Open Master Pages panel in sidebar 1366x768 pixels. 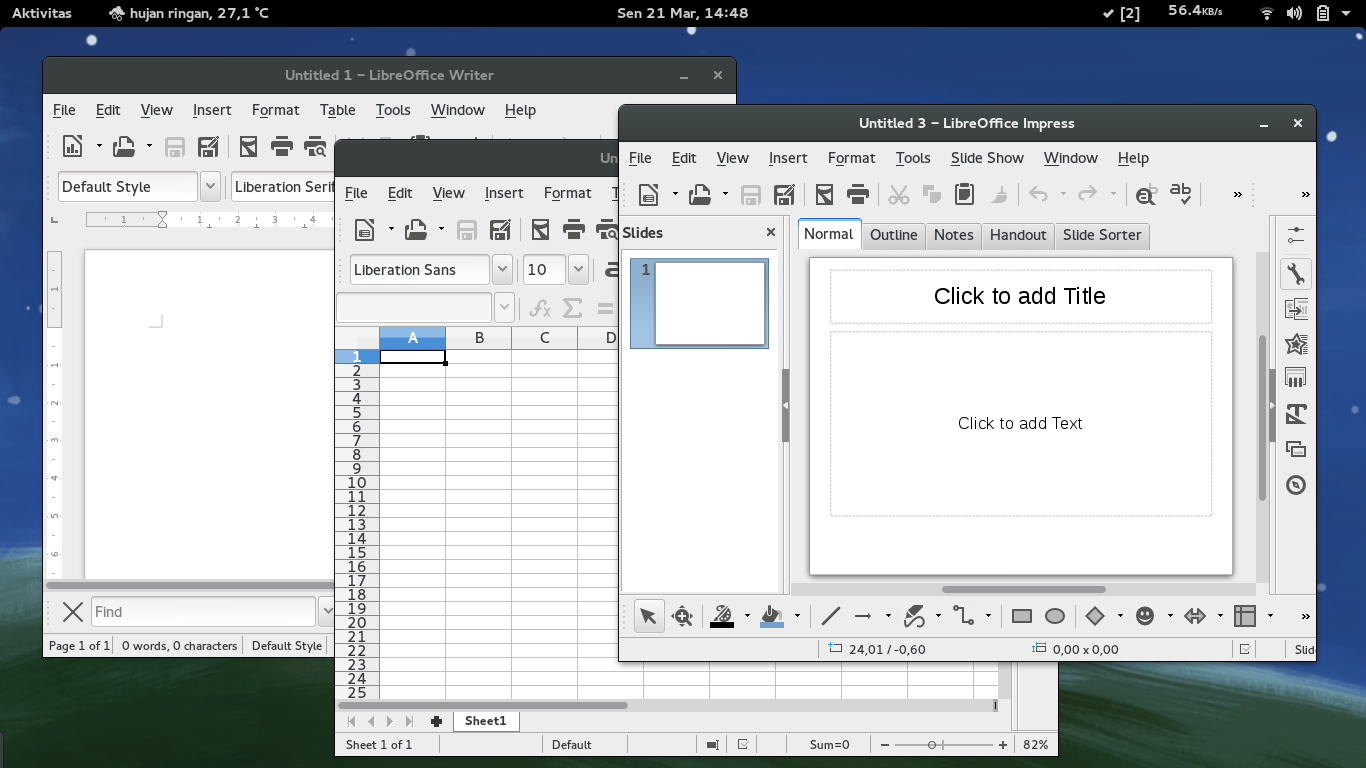point(1296,379)
